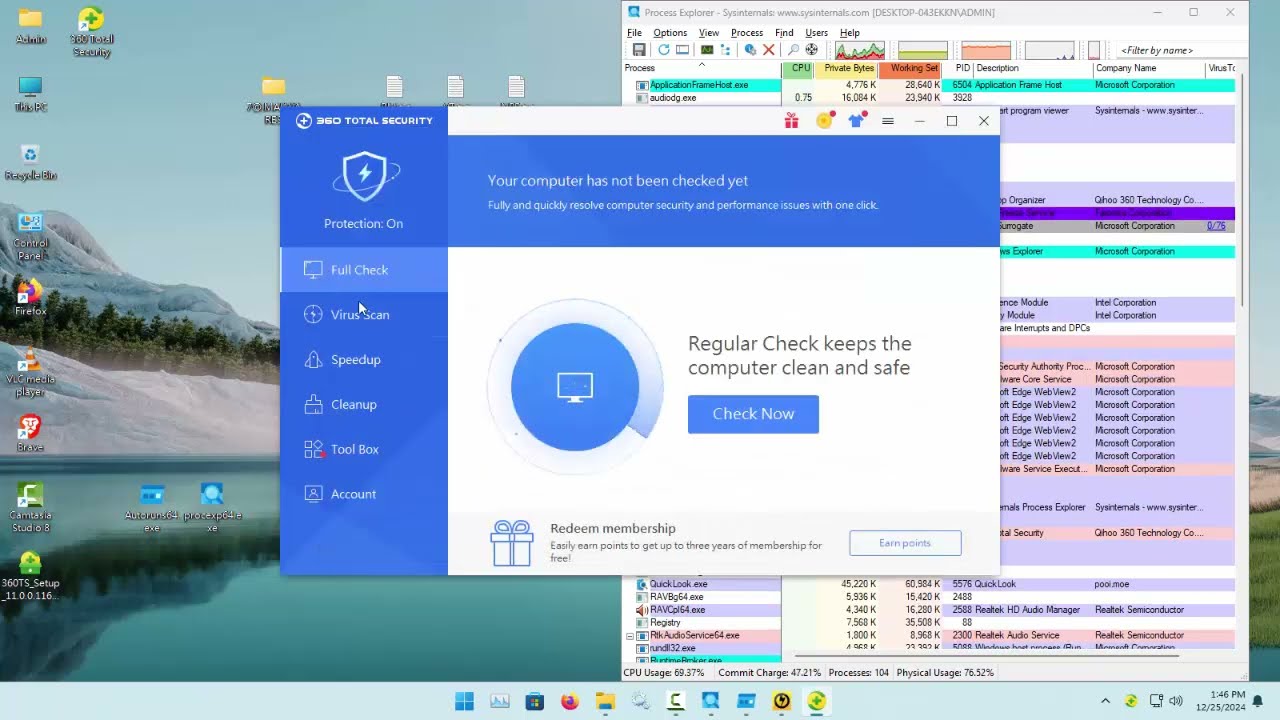Image resolution: width=1280 pixels, height=720 pixels.
Task: Open orange physical memory graph in toolbar
Action: [x=986, y=50]
